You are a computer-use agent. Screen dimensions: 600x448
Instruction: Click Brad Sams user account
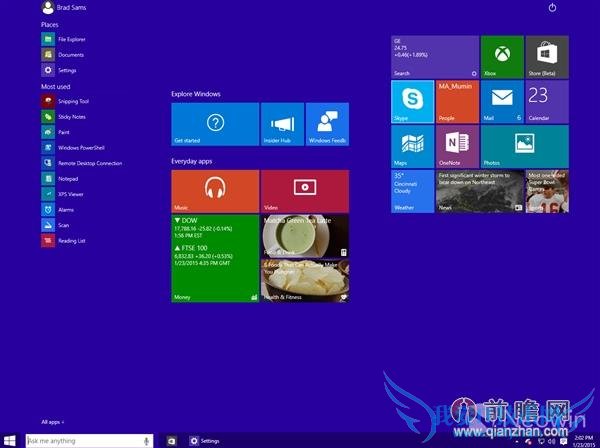pos(64,7)
